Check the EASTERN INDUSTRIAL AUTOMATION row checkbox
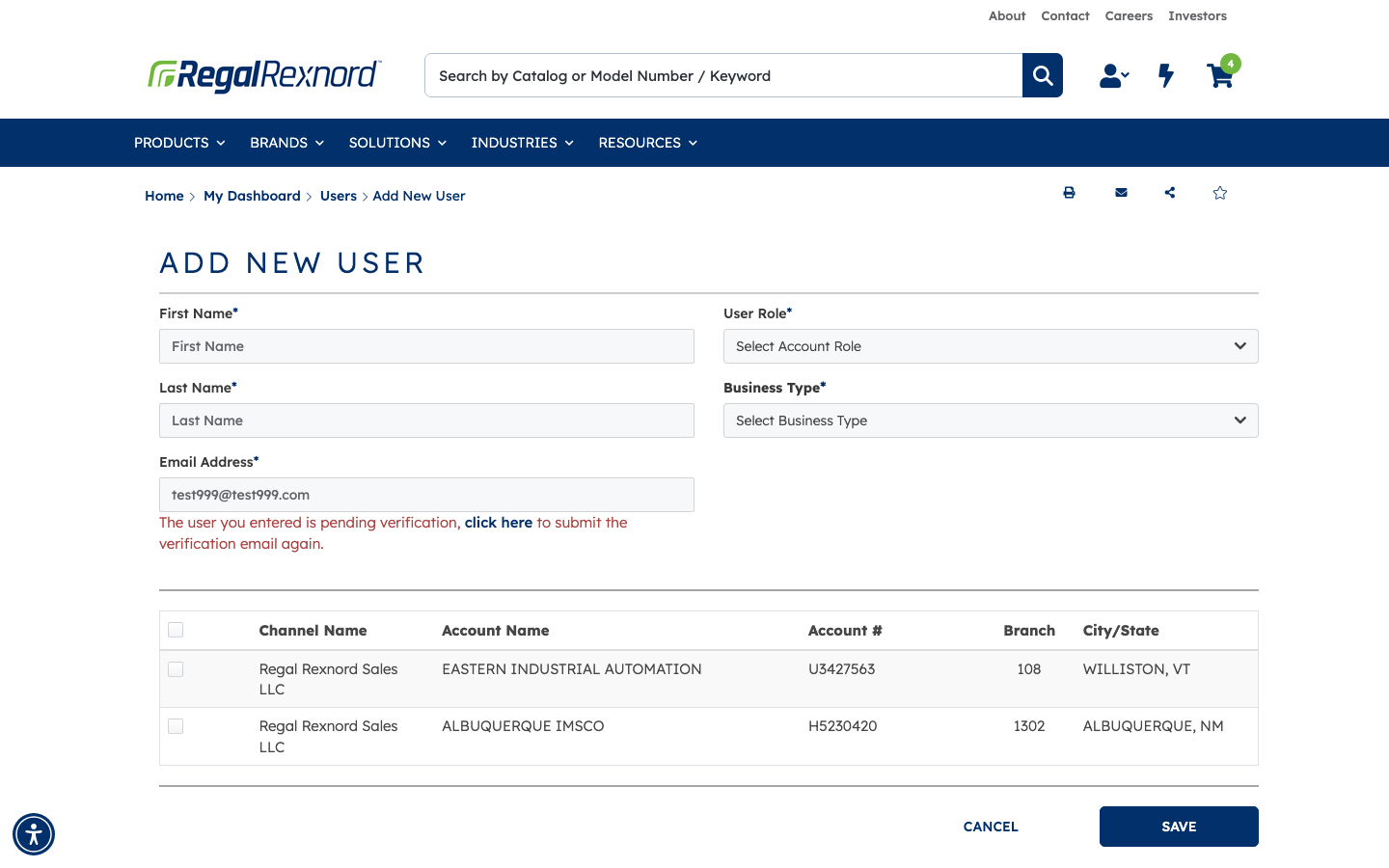Viewport: 1389px width, 868px height. pyautogui.click(x=176, y=669)
